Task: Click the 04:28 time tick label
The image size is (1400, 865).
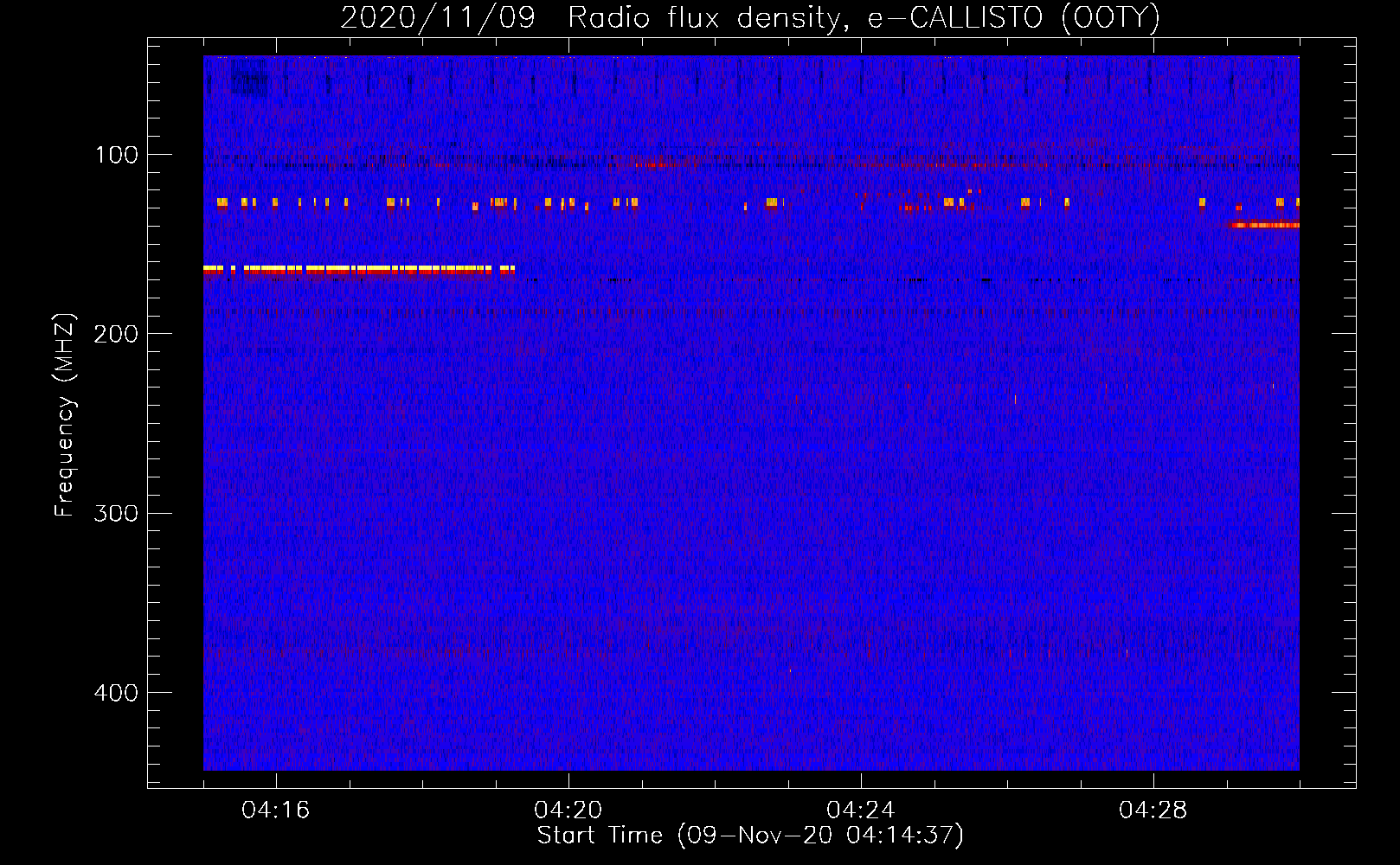Action: [1153, 811]
